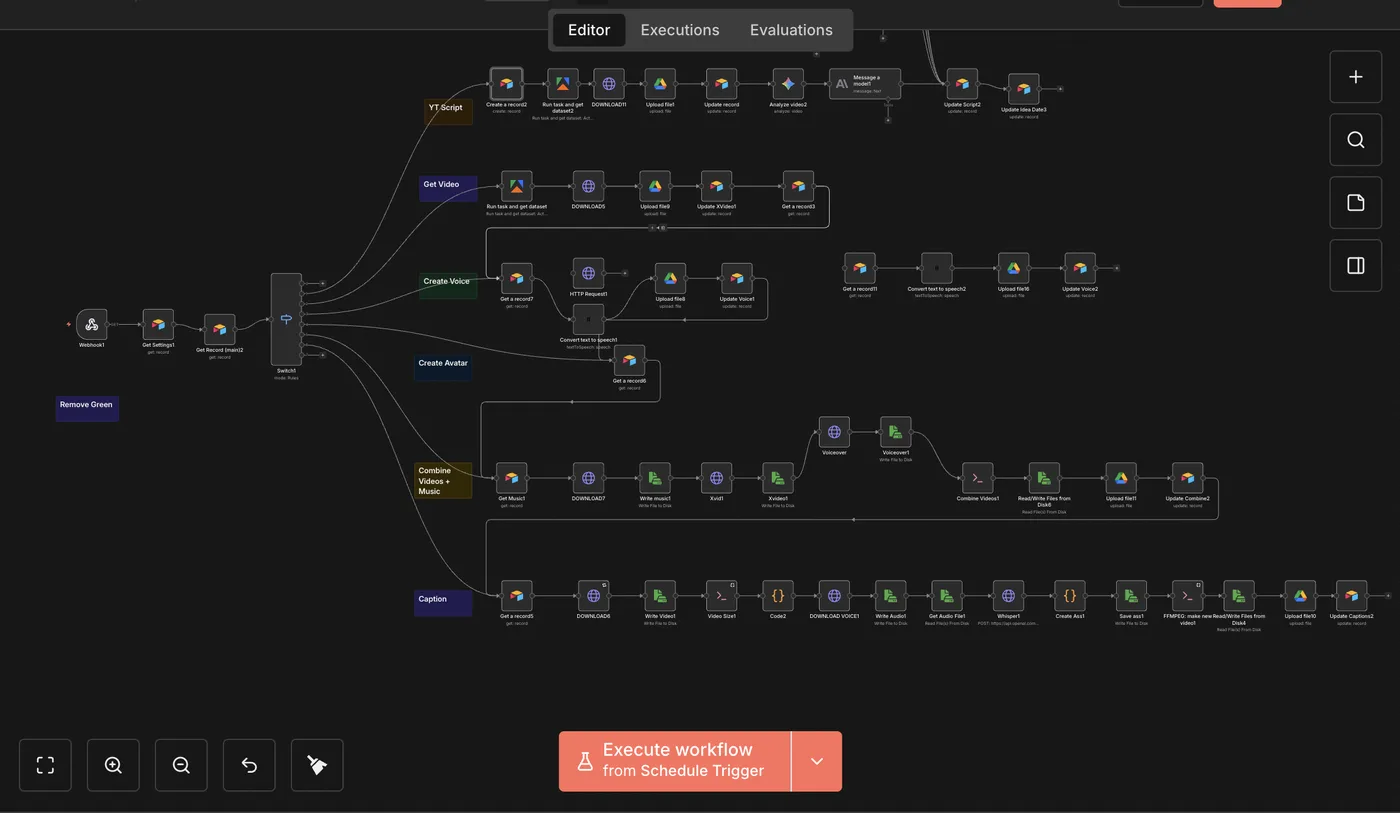This screenshot has height=813, width=1400.
Task: Zoom out using the magnifier-minus icon
Action: click(x=181, y=765)
